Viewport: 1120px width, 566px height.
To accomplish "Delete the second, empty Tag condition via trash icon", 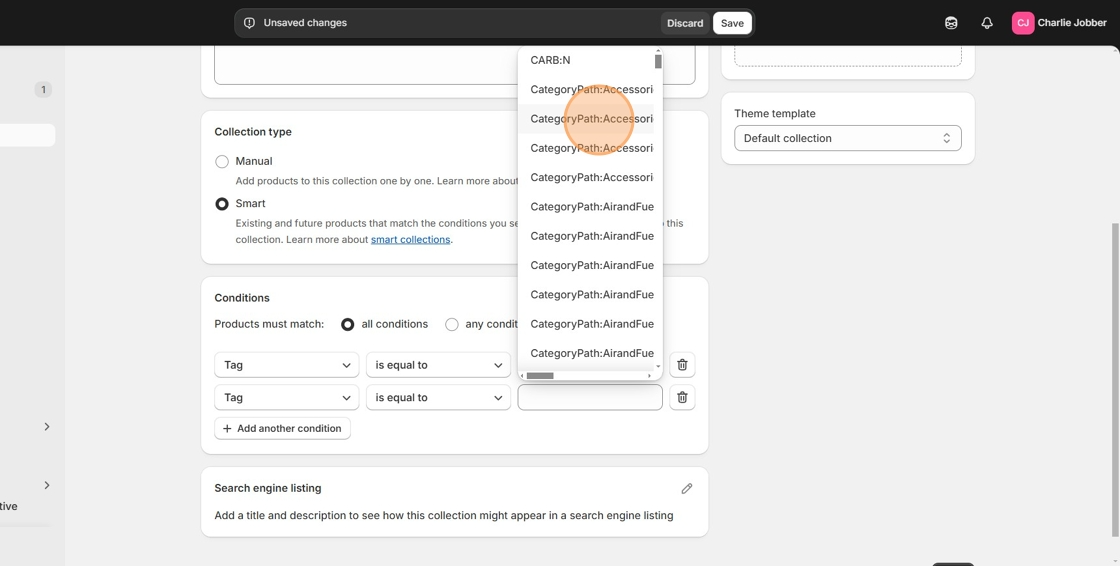I will click(x=682, y=397).
